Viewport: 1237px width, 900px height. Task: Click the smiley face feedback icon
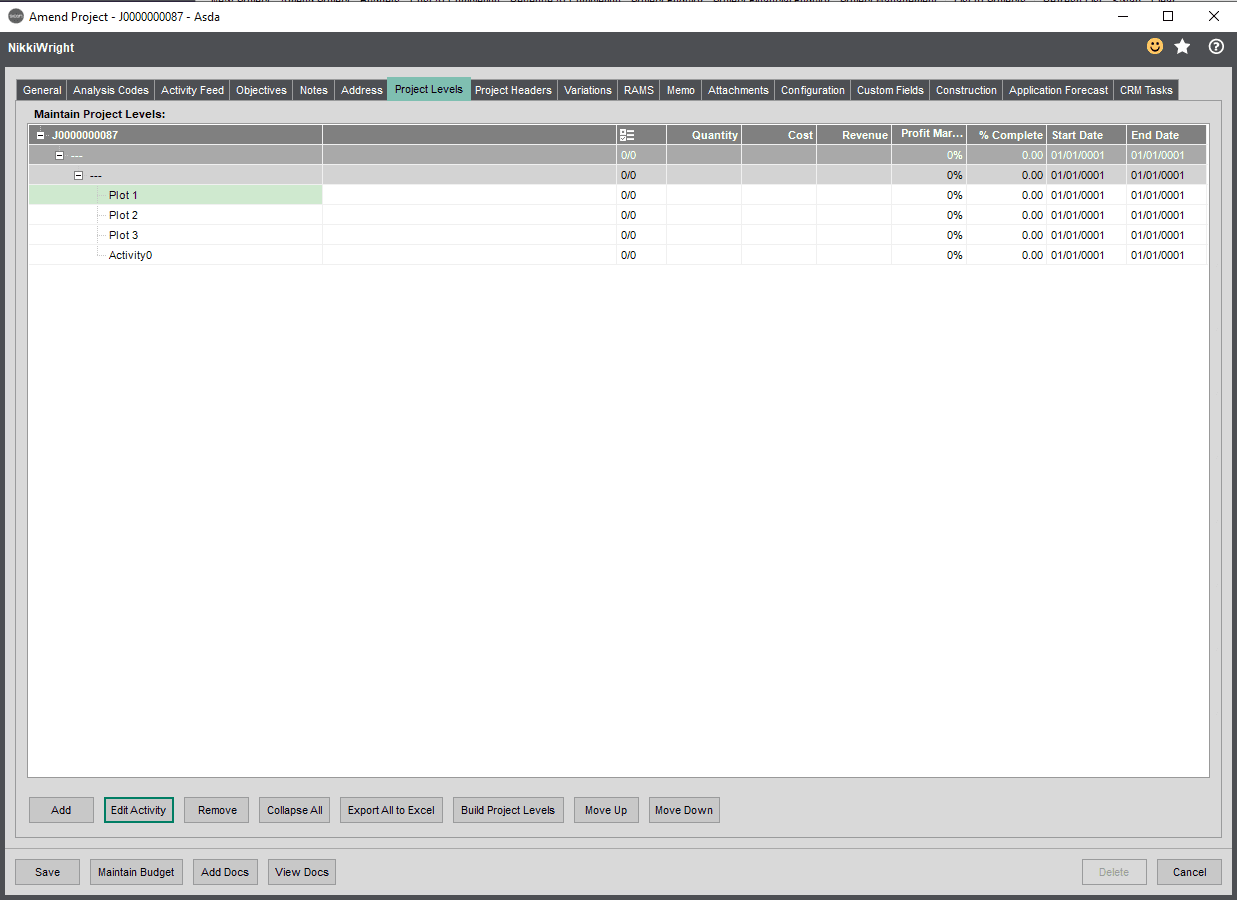[x=1155, y=46]
